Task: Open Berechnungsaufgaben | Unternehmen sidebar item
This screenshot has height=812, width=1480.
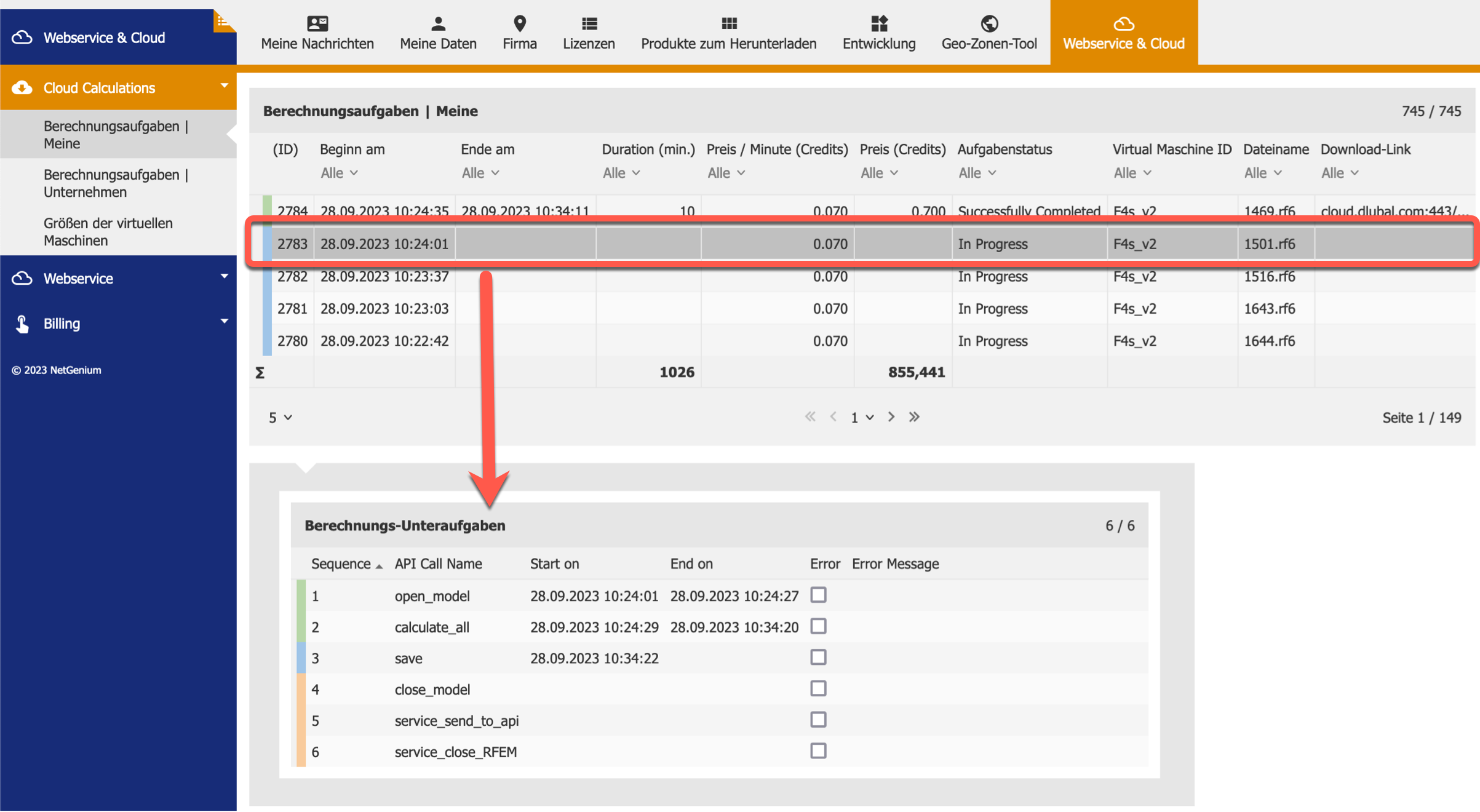Action: (x=116, y=183)
